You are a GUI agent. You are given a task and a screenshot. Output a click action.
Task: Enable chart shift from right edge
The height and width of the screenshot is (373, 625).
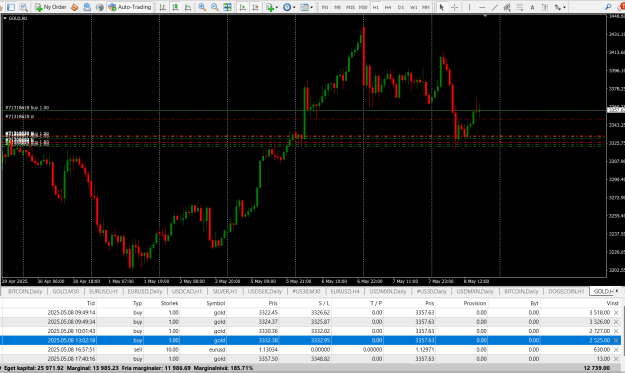255,7
